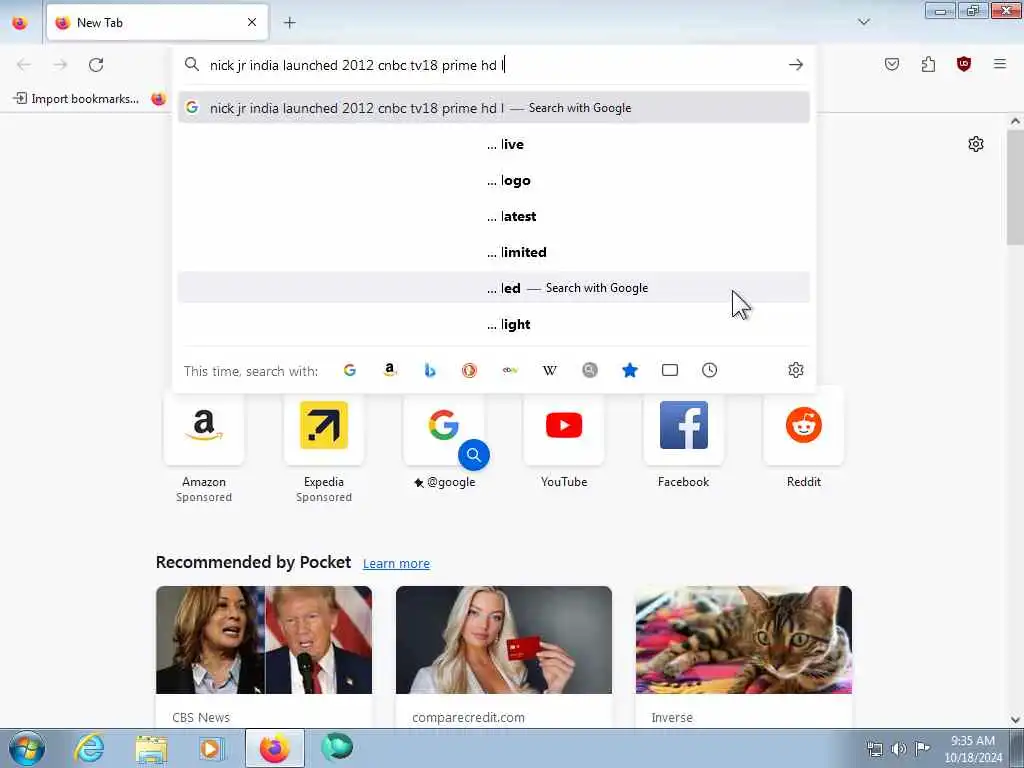The width and height of the screenshot is (1024, 768).
Task: Go forward to the next page
Action: click(60, 65)
